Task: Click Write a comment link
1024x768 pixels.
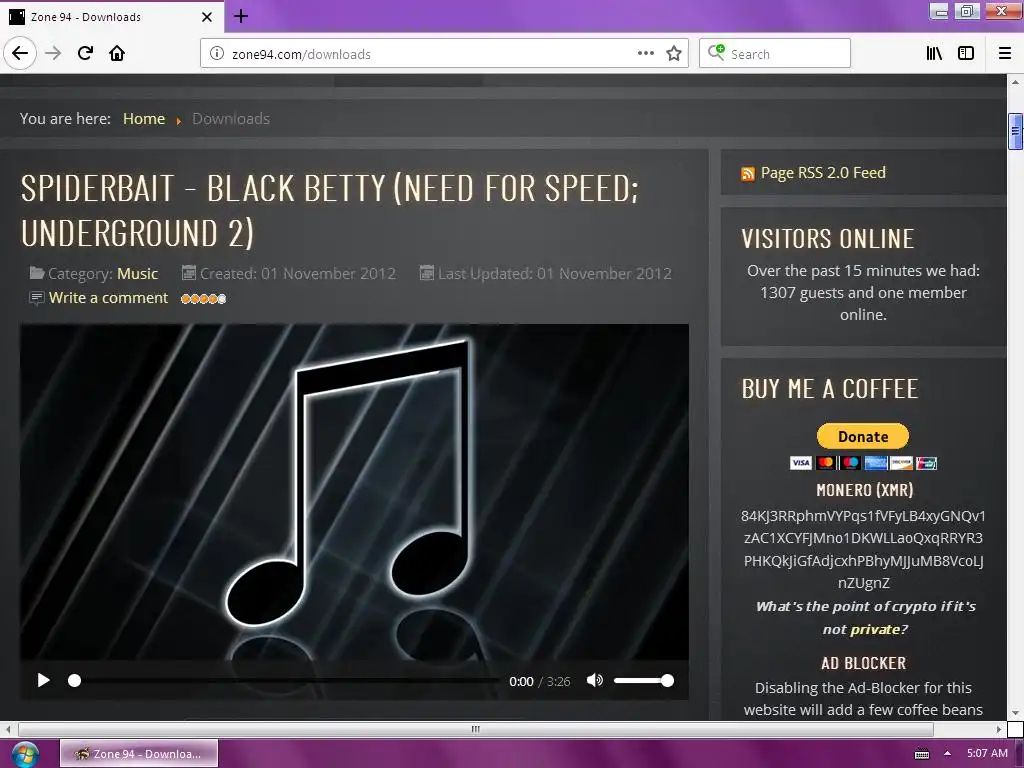Action: click(108, 298)
